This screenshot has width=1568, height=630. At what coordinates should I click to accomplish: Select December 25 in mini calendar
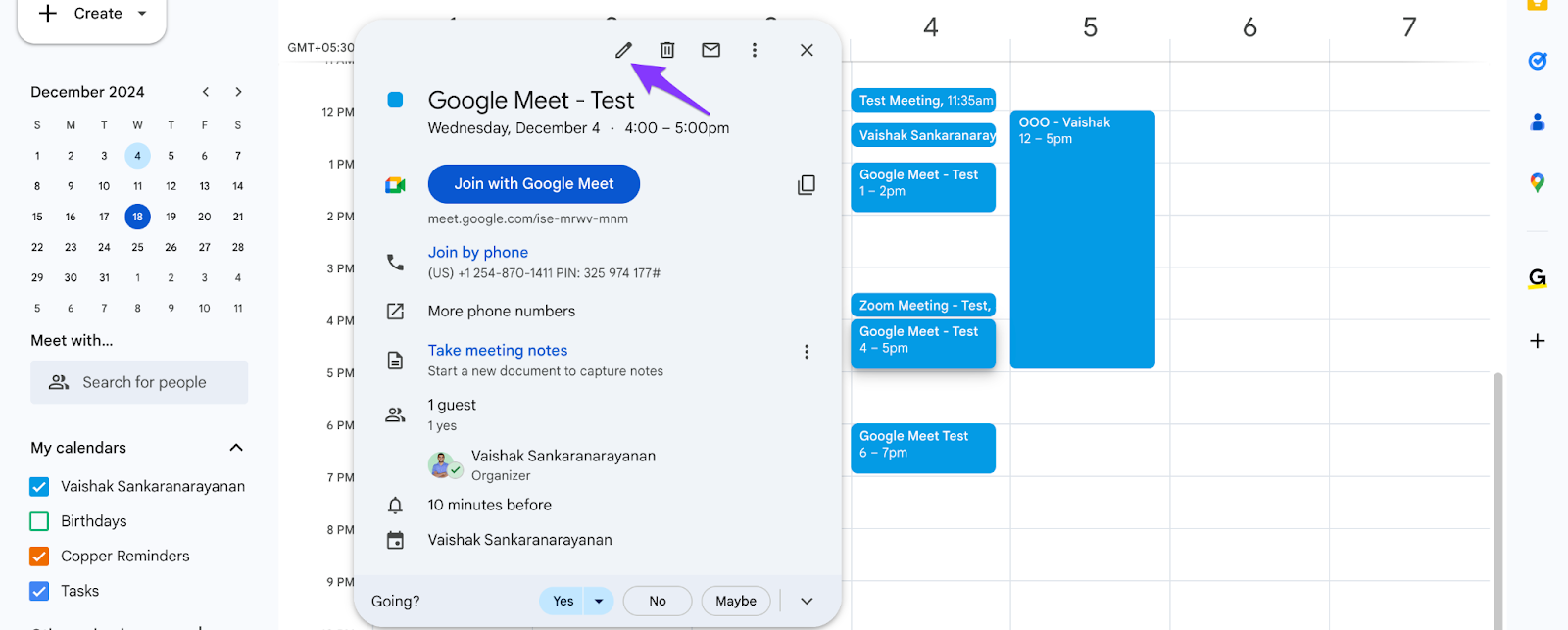[x=137, y=247]
